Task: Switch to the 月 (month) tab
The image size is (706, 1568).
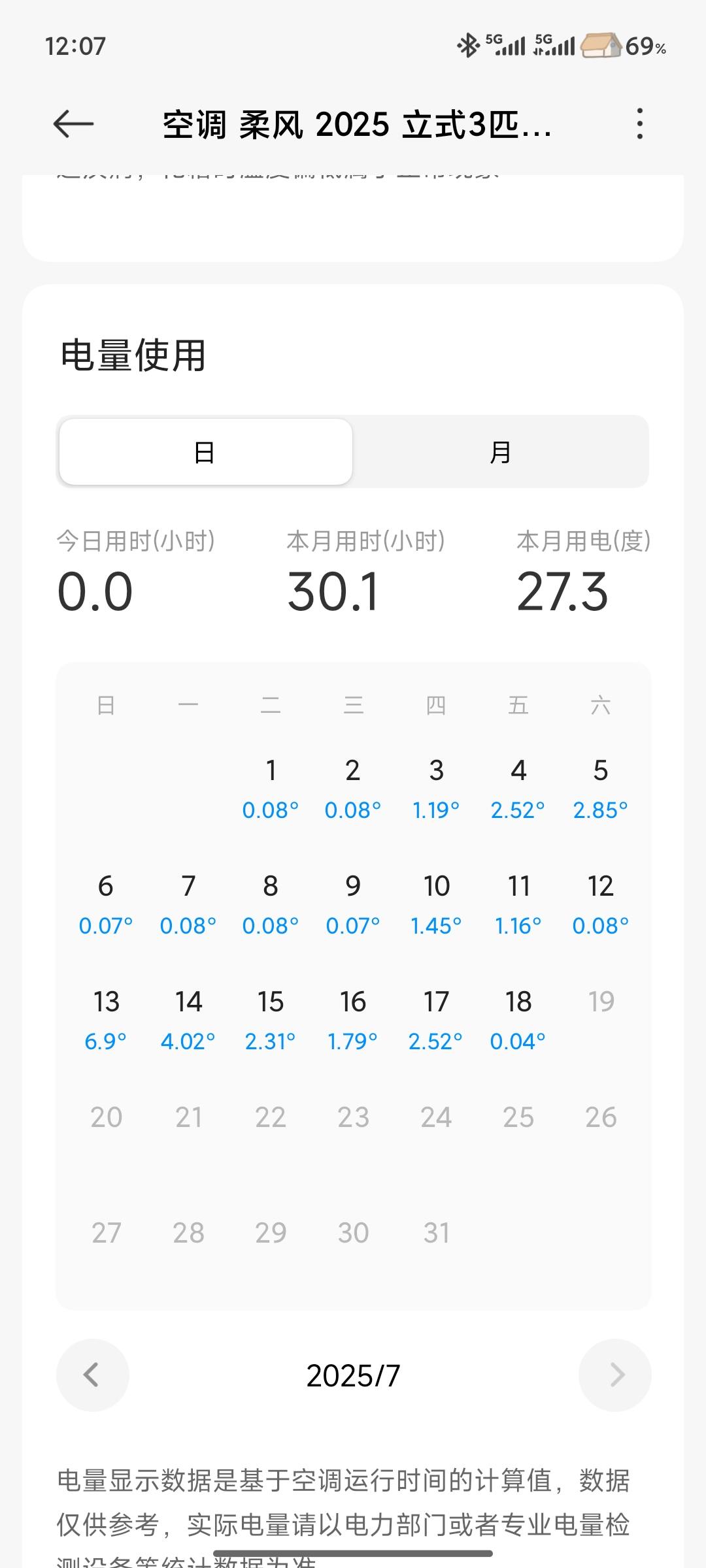Action: [501, 452]
